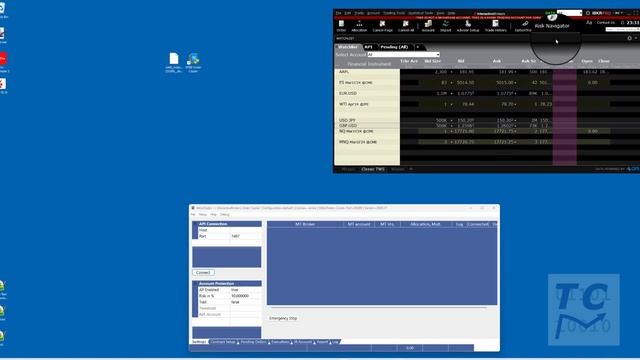
Task: Click the Import toolbar icon in TWS
Action: (446, 27)
